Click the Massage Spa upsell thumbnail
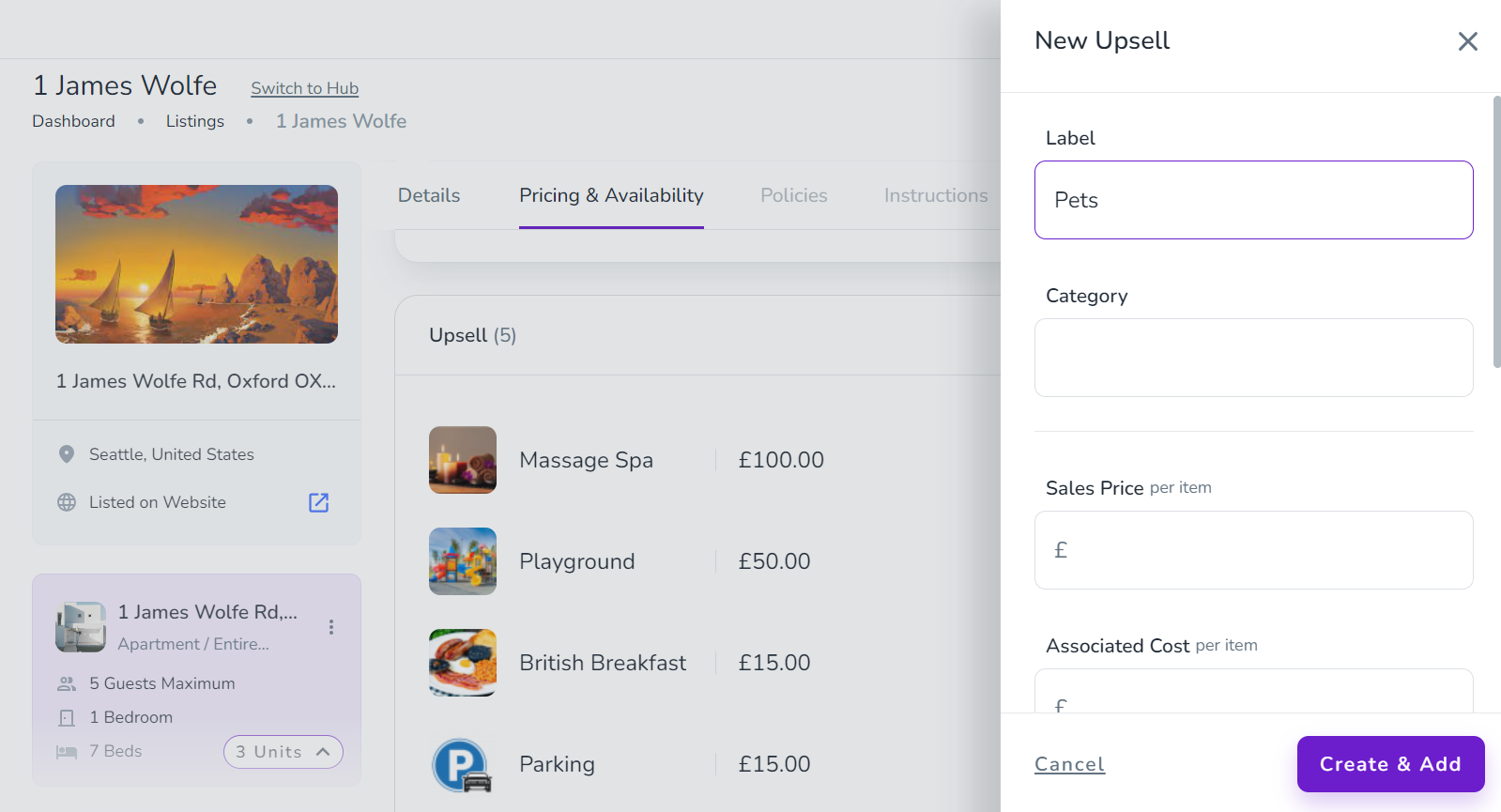 [x=463, y=460]
